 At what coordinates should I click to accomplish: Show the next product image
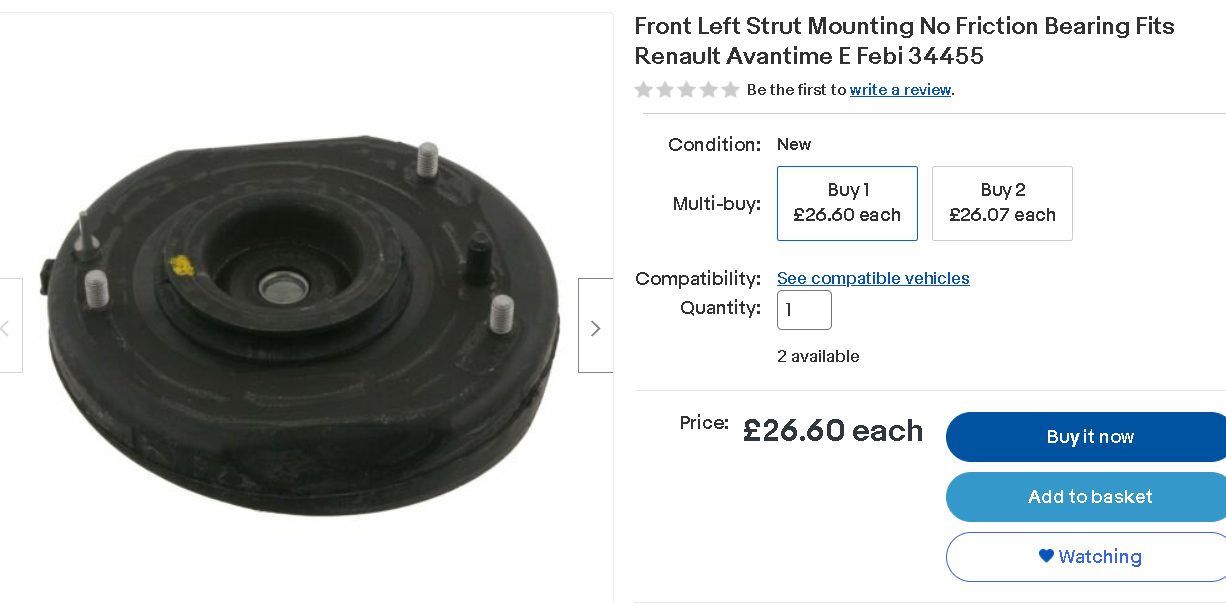[x=596, y=326]
